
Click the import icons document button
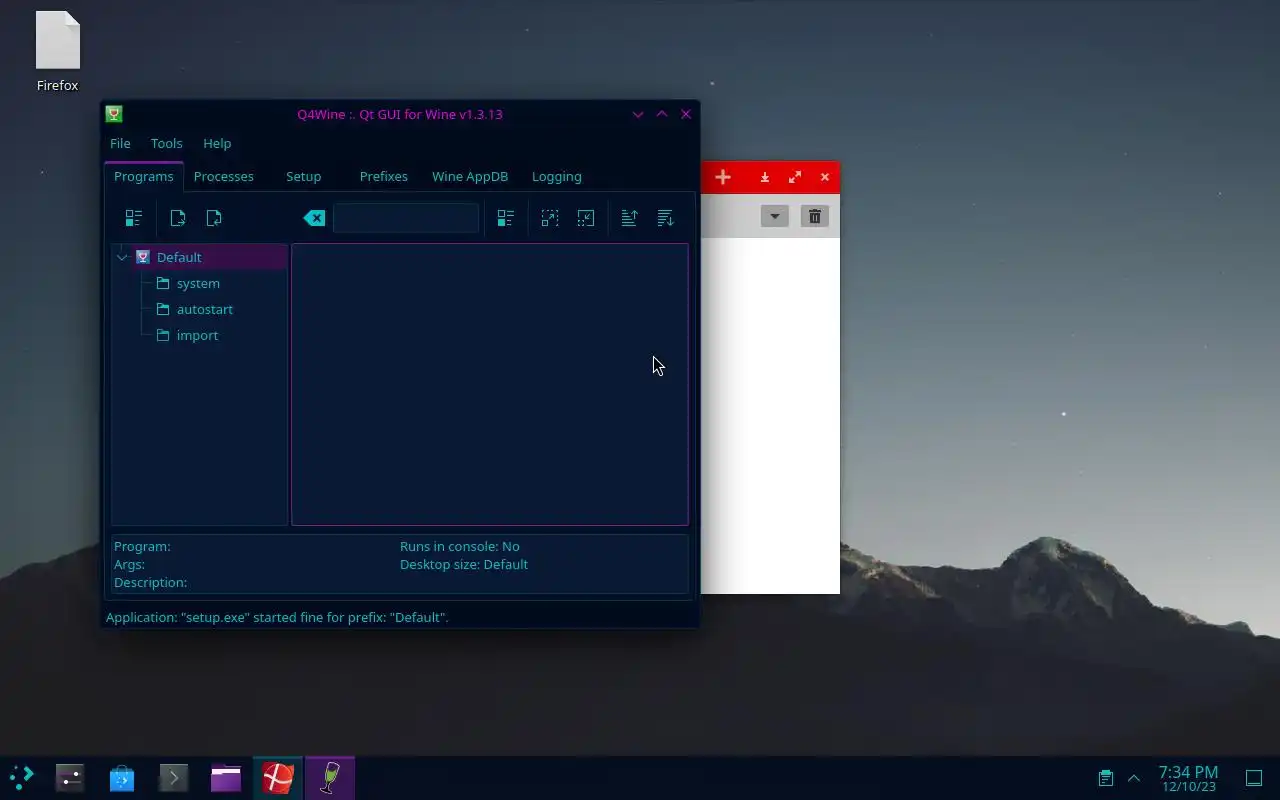coord(213,218)
